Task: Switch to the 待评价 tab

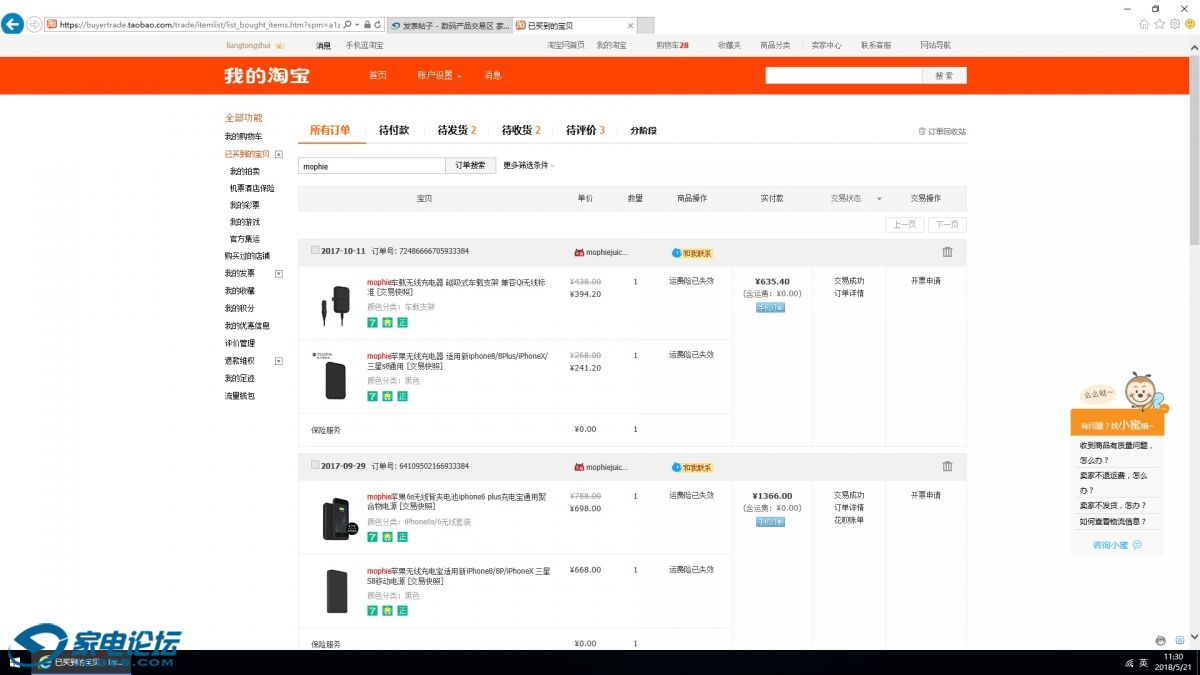Action: click(584, 130)
